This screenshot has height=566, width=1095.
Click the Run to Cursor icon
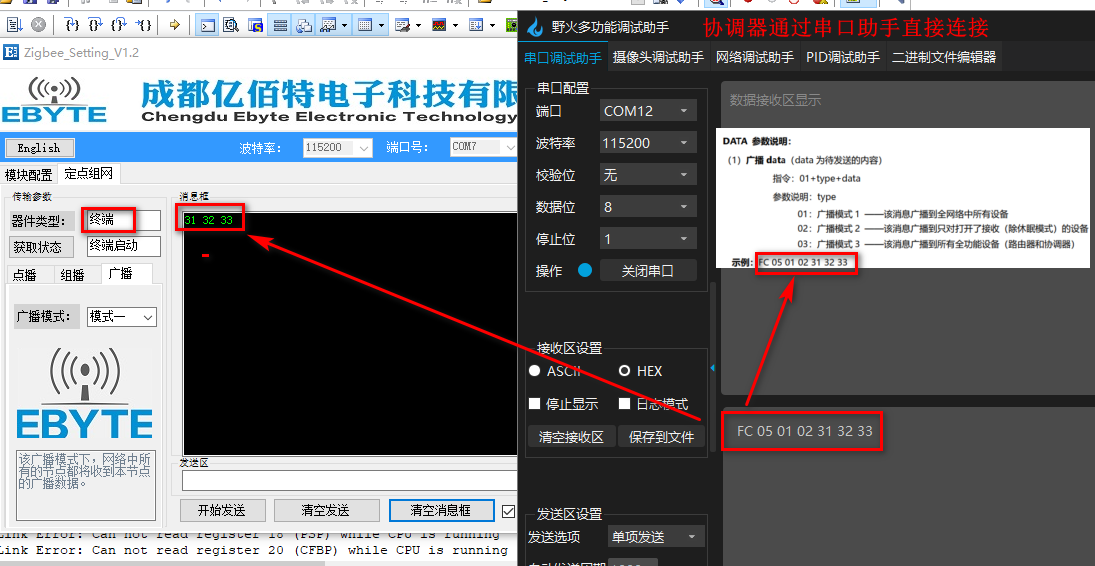[x=144, y=26]
